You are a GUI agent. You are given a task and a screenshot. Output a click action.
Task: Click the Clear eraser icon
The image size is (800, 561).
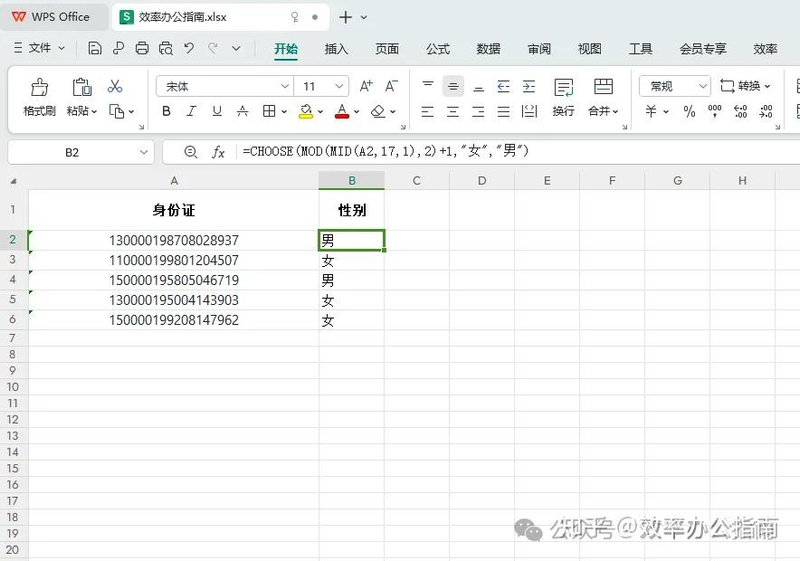click(x=378, y=111)
